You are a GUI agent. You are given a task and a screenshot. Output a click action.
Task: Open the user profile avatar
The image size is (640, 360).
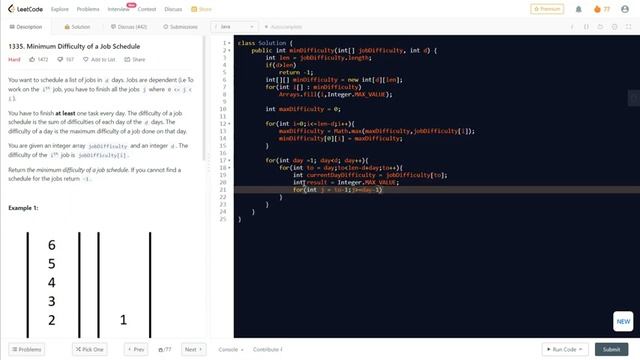coord(624,9)
